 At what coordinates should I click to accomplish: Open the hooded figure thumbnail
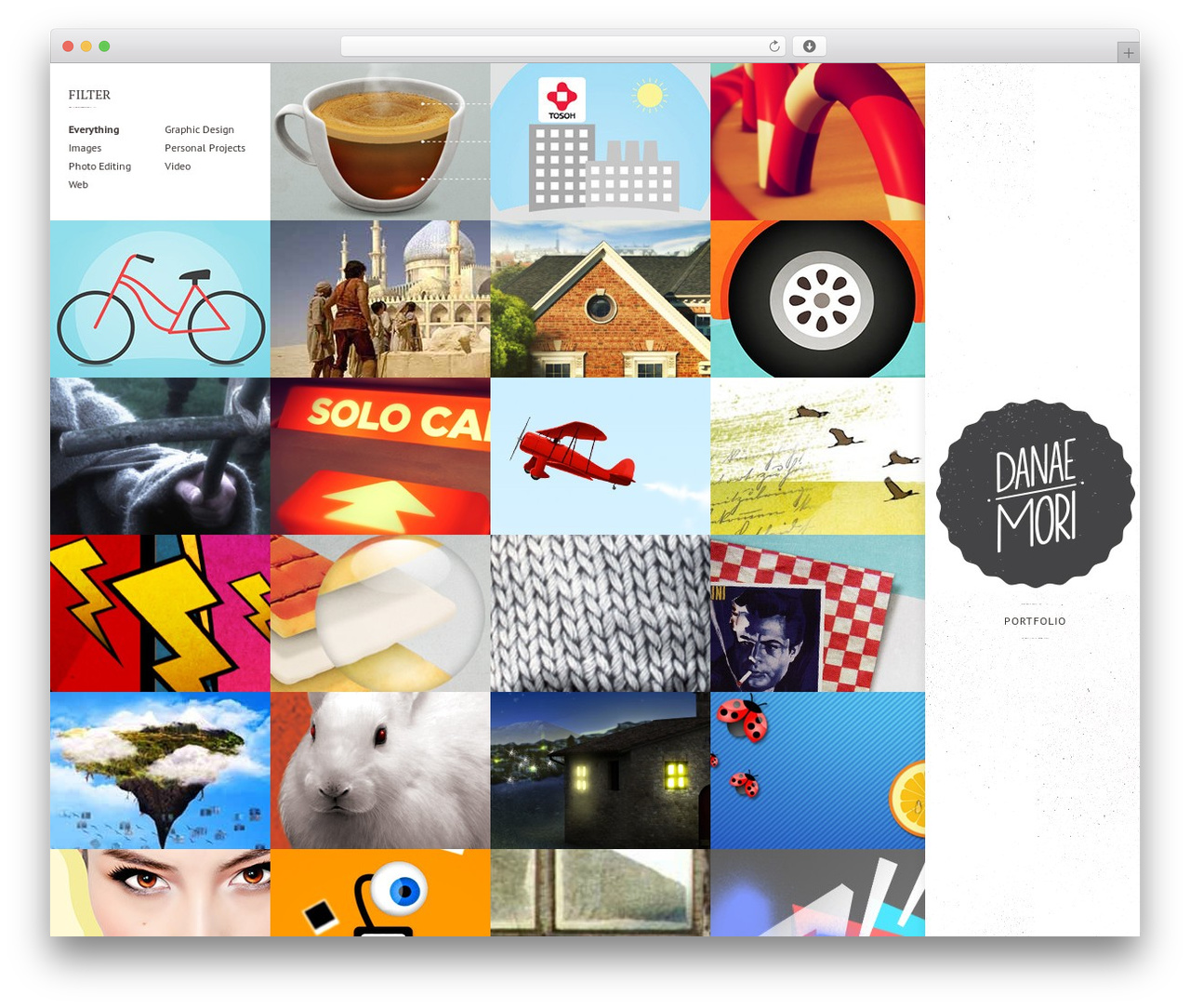point(160,456)
